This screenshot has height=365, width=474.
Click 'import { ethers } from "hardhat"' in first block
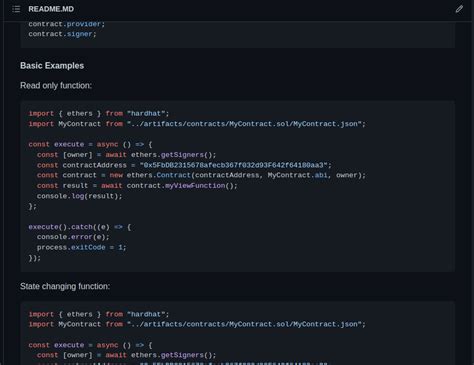99,114
